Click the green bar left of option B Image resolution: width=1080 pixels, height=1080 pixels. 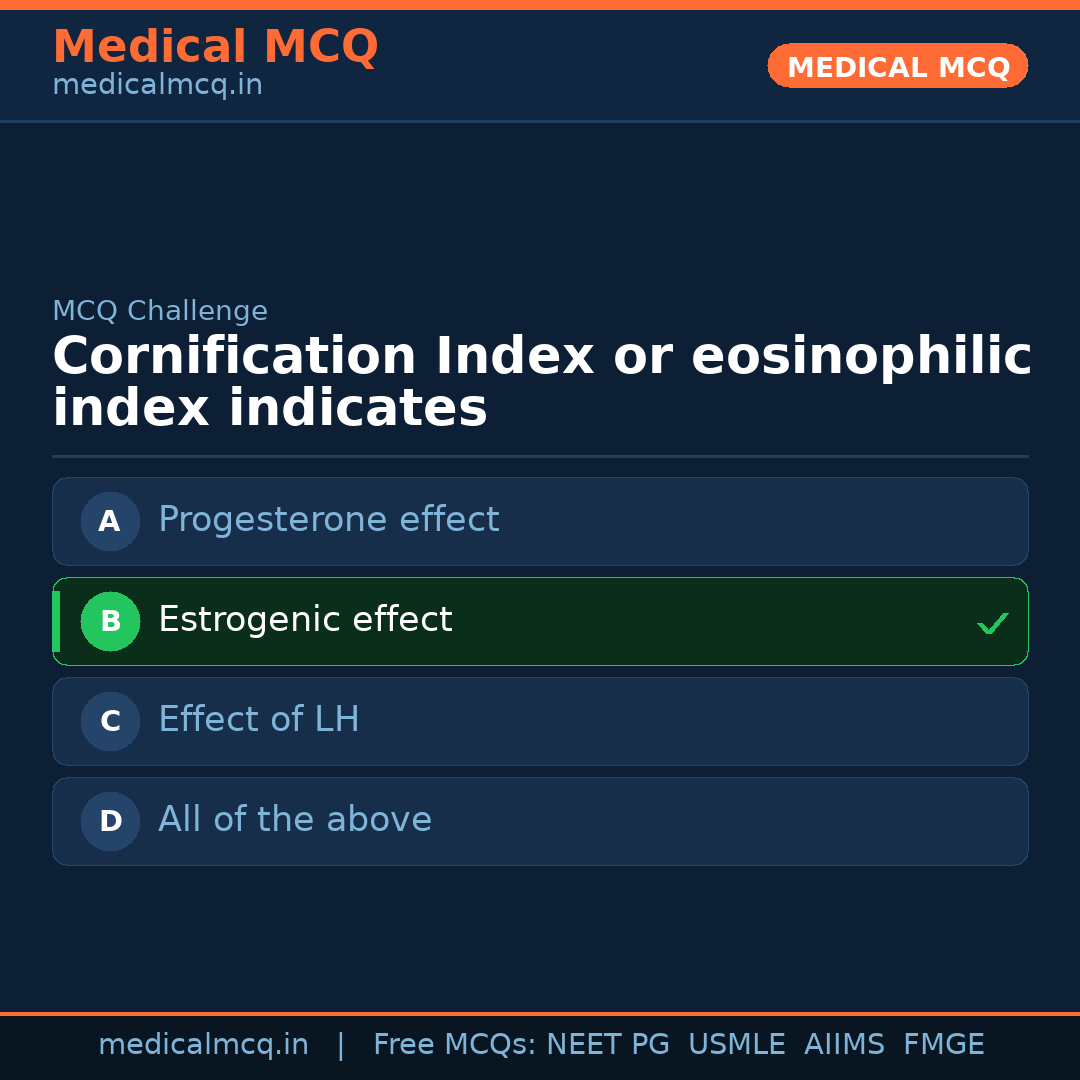(56, 621)
